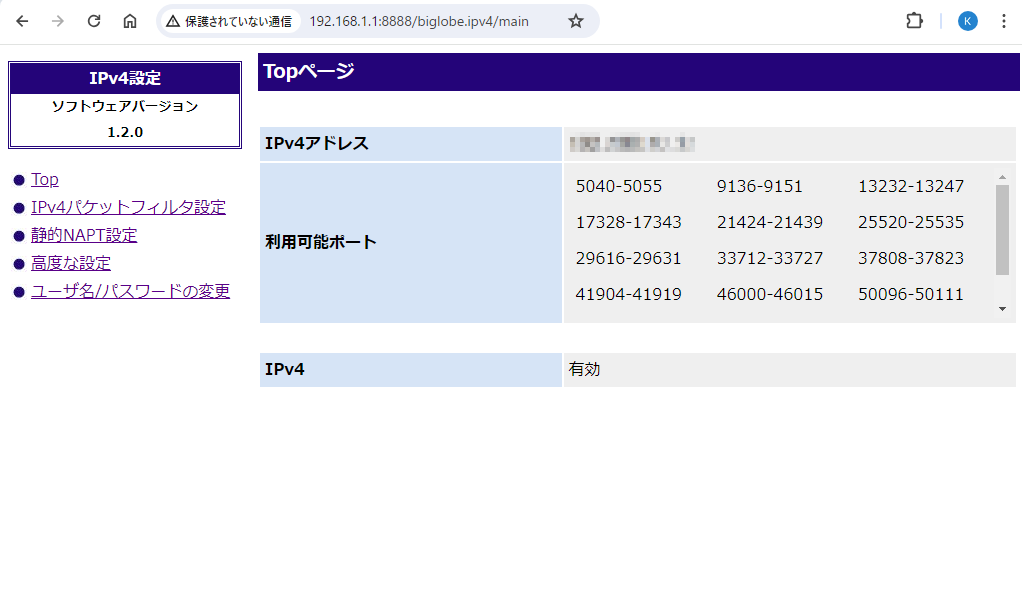Open IPv4パケットフィルタ設定 page
1022x616 pixels.
pos(128,208)
